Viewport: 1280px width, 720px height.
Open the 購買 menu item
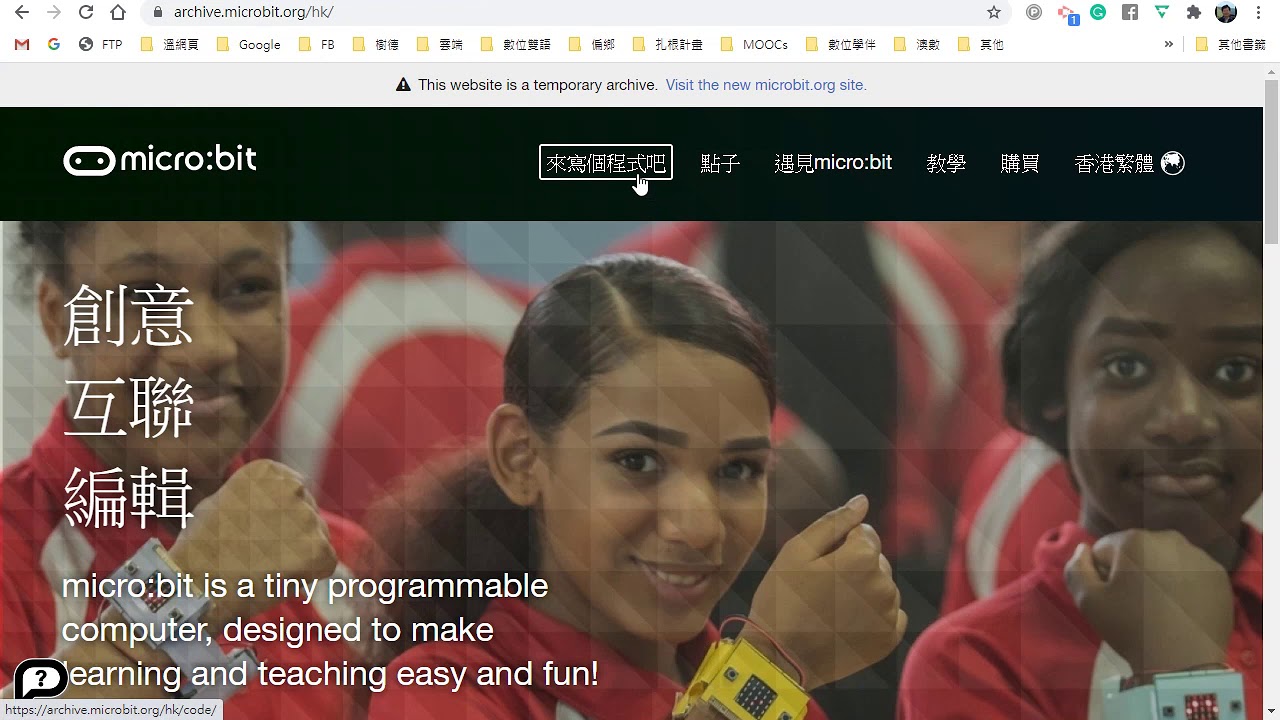pyautogui.click(x=1020, y=163)
